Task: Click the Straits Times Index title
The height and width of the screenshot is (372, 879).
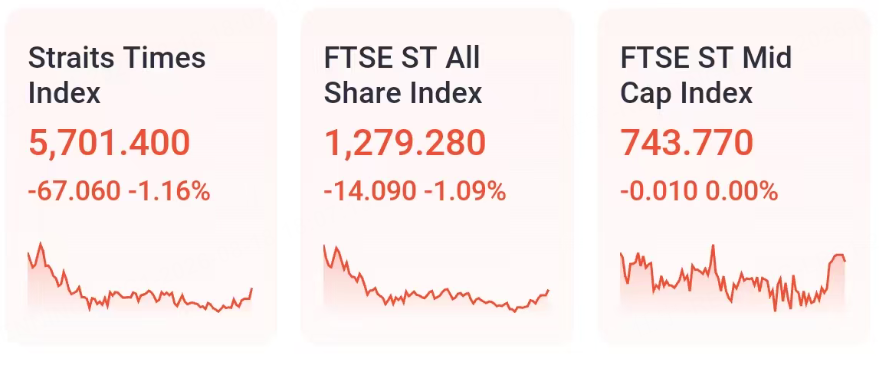Action: pos(117,76)
